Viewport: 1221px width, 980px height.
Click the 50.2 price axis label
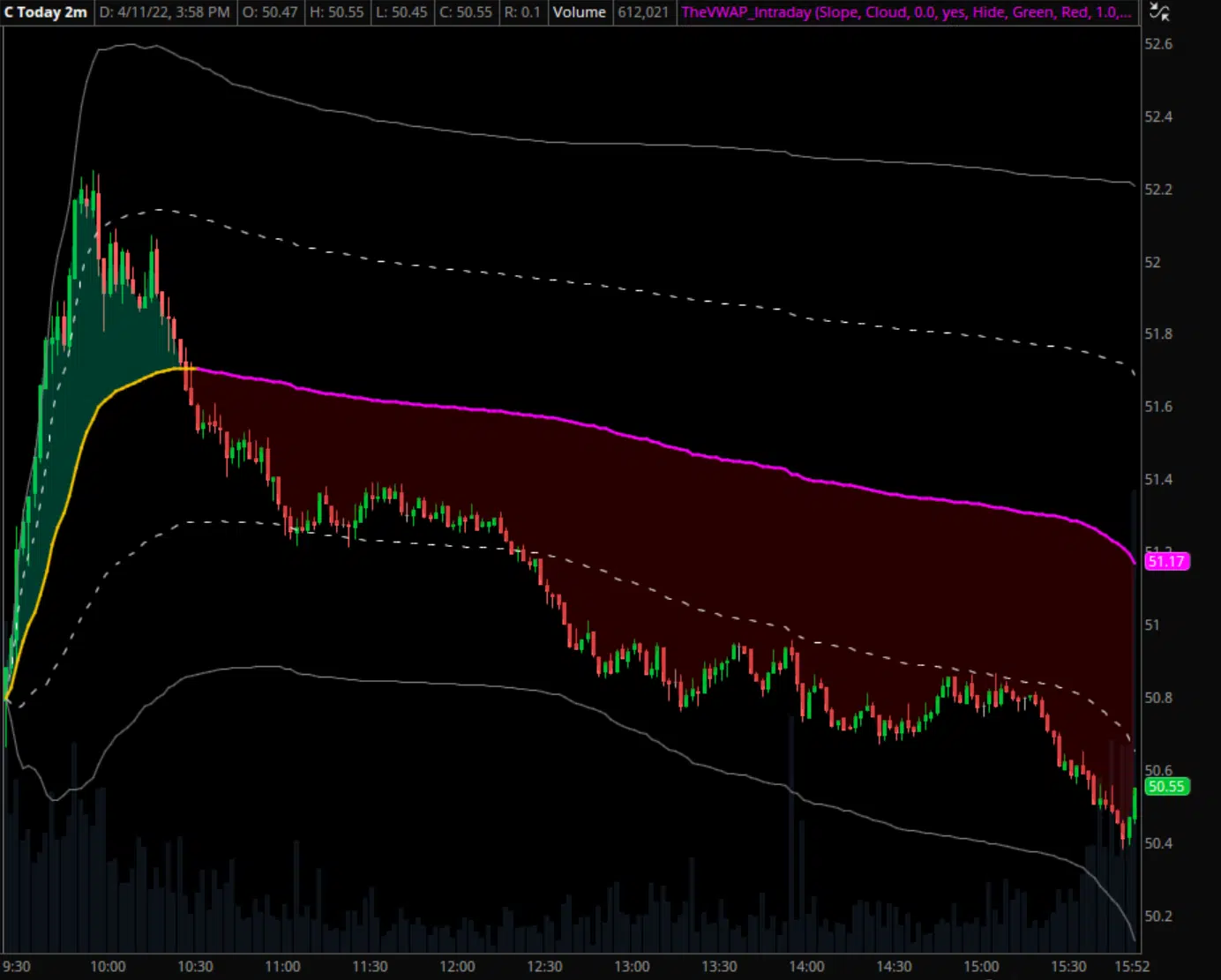1158,916
